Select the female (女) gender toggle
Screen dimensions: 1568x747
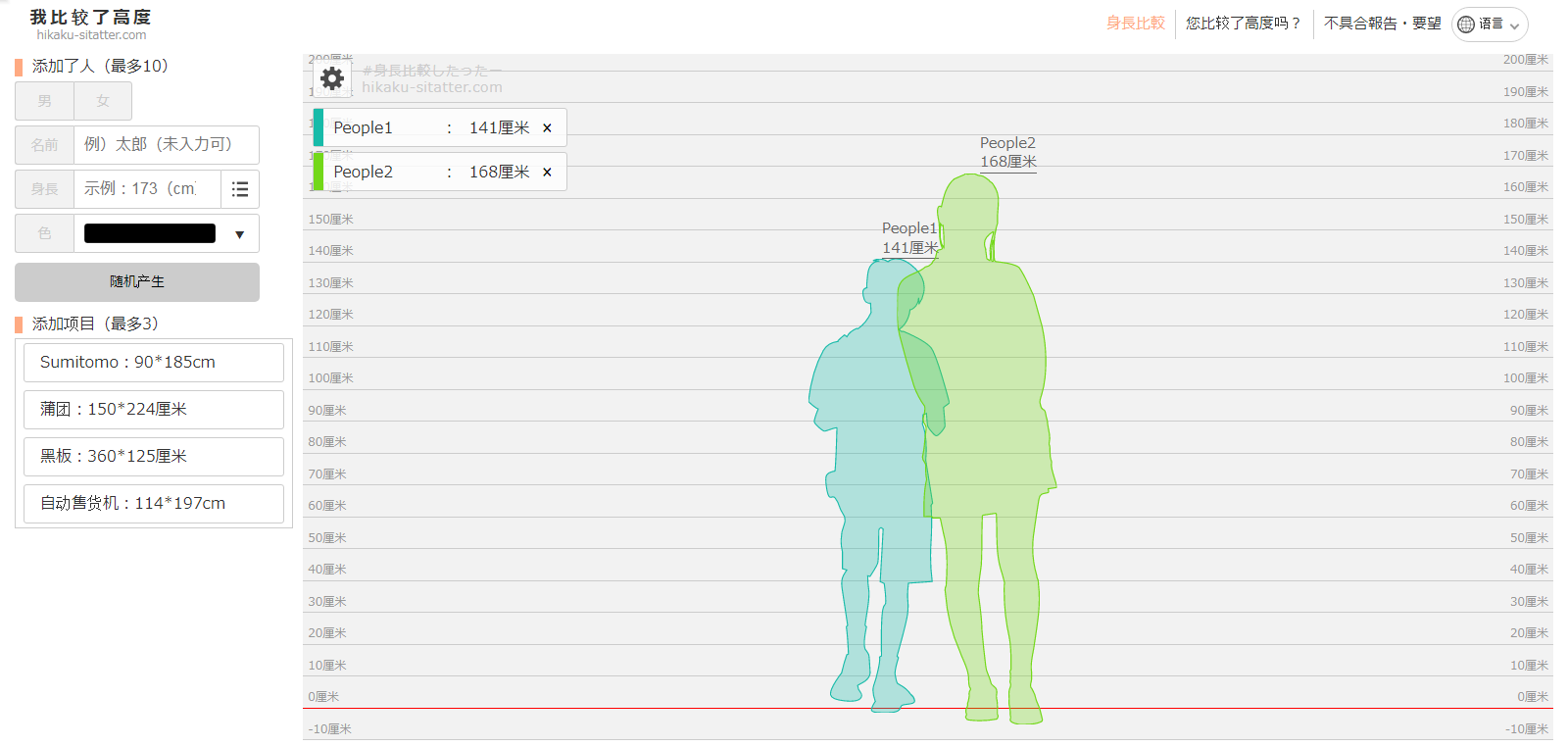pyautogui.click(x=103, y=101)
